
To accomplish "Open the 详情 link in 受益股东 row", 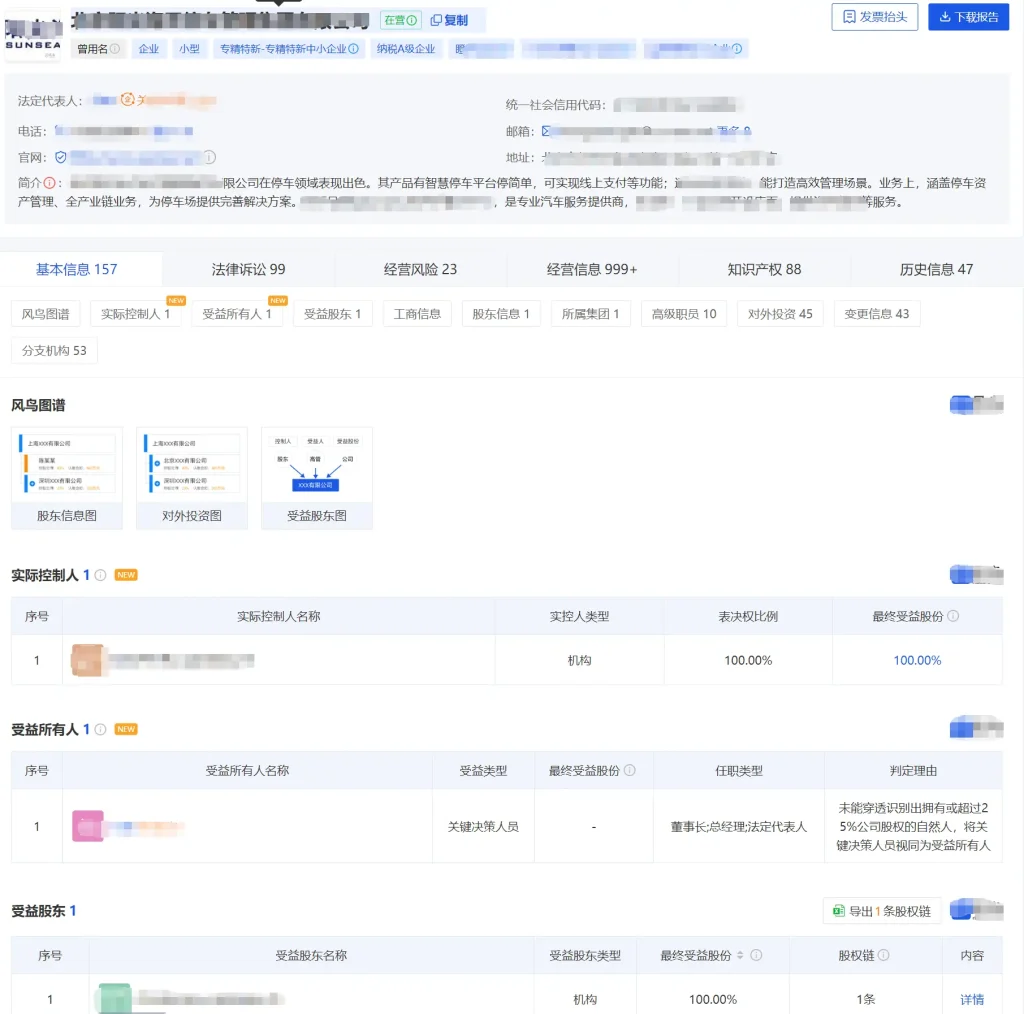I will tap(971, 999).
